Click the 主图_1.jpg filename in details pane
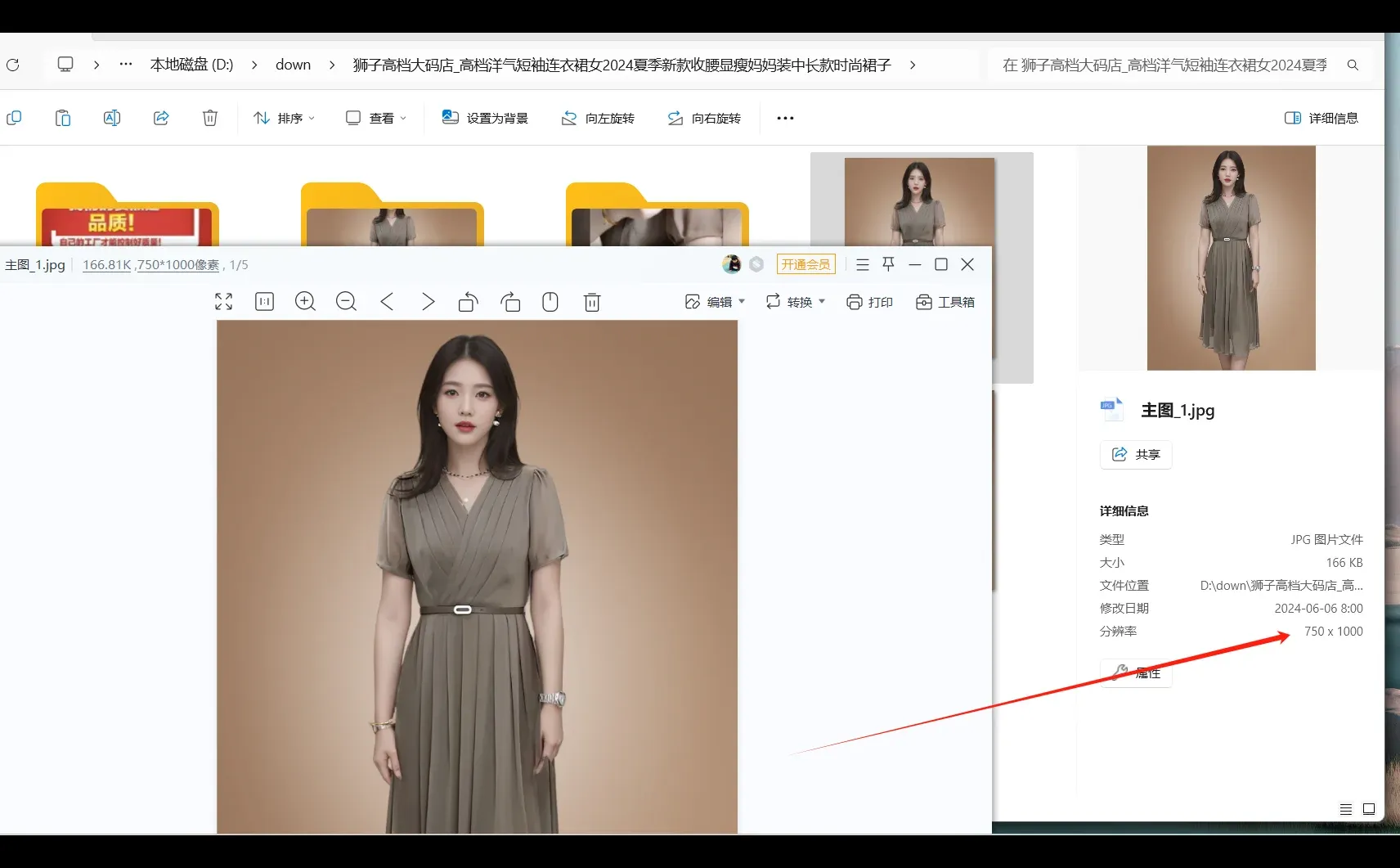1400x868 pixels. click(1178, 410)
